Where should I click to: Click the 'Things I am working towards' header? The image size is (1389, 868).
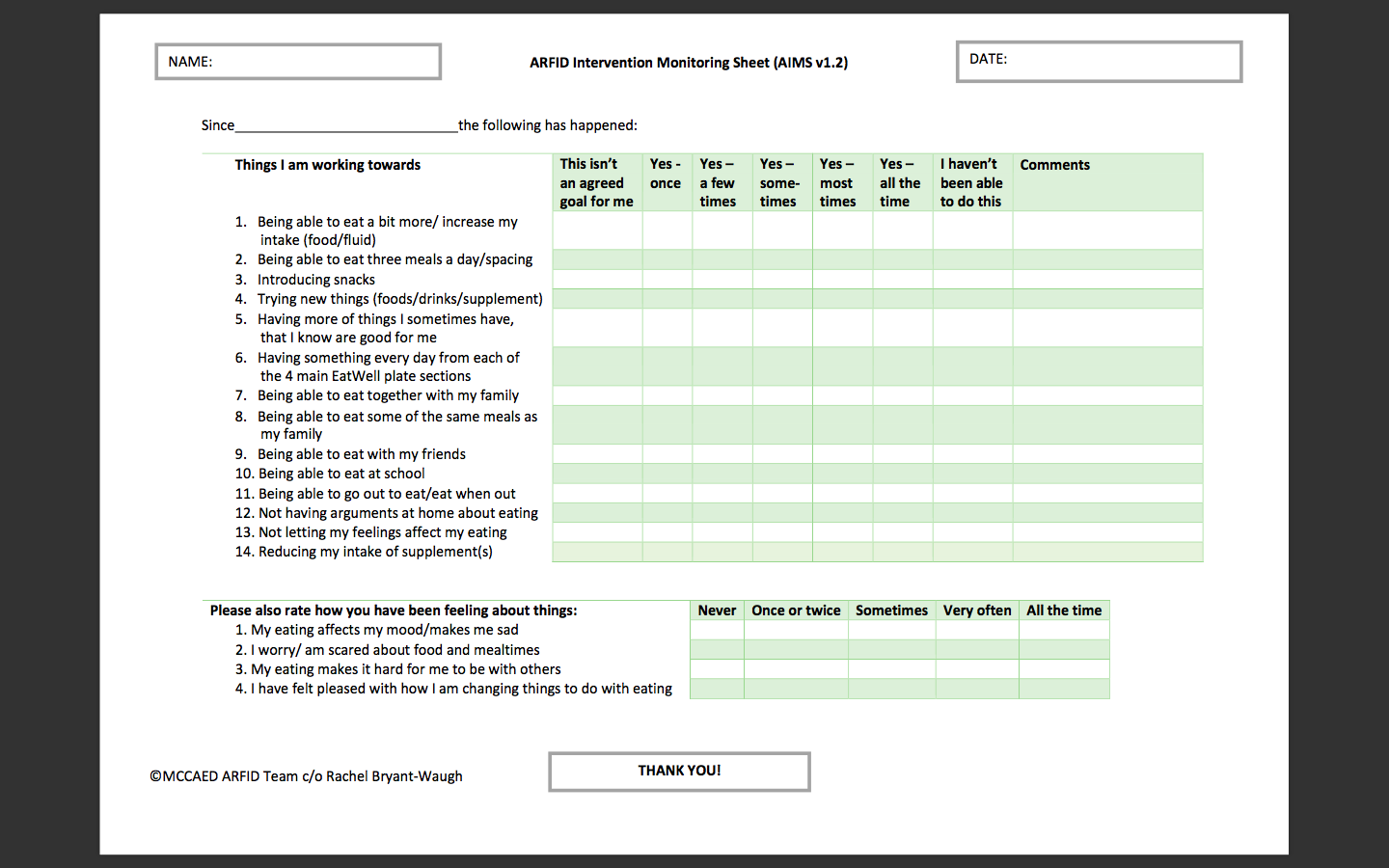[x=327, y=165]
